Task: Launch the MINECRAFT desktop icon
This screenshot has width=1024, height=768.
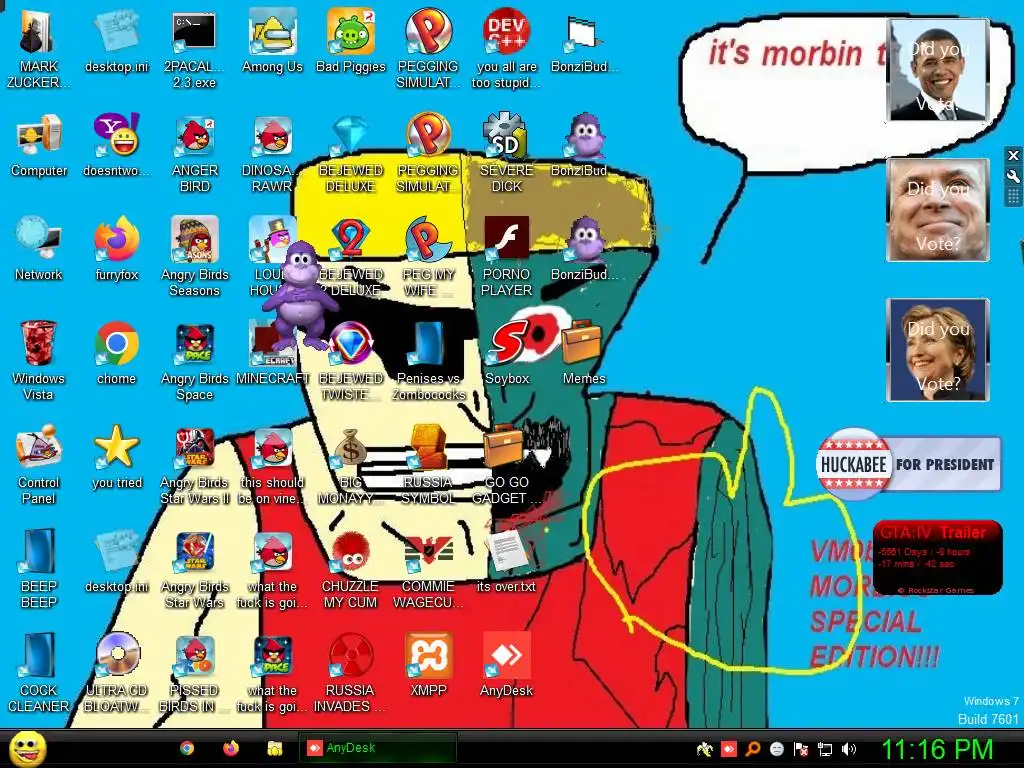Action: (x=272, y=353)
